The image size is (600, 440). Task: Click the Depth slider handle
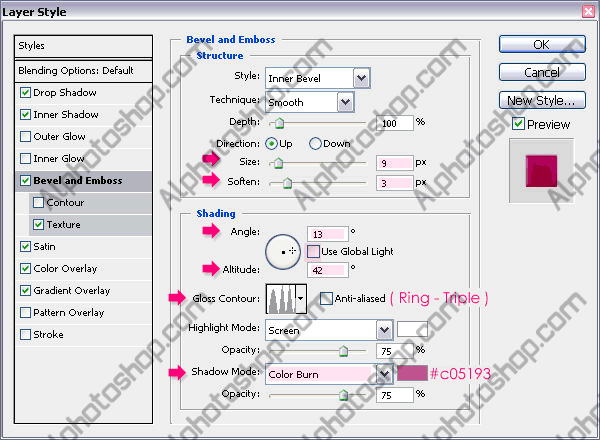(279, 123)
